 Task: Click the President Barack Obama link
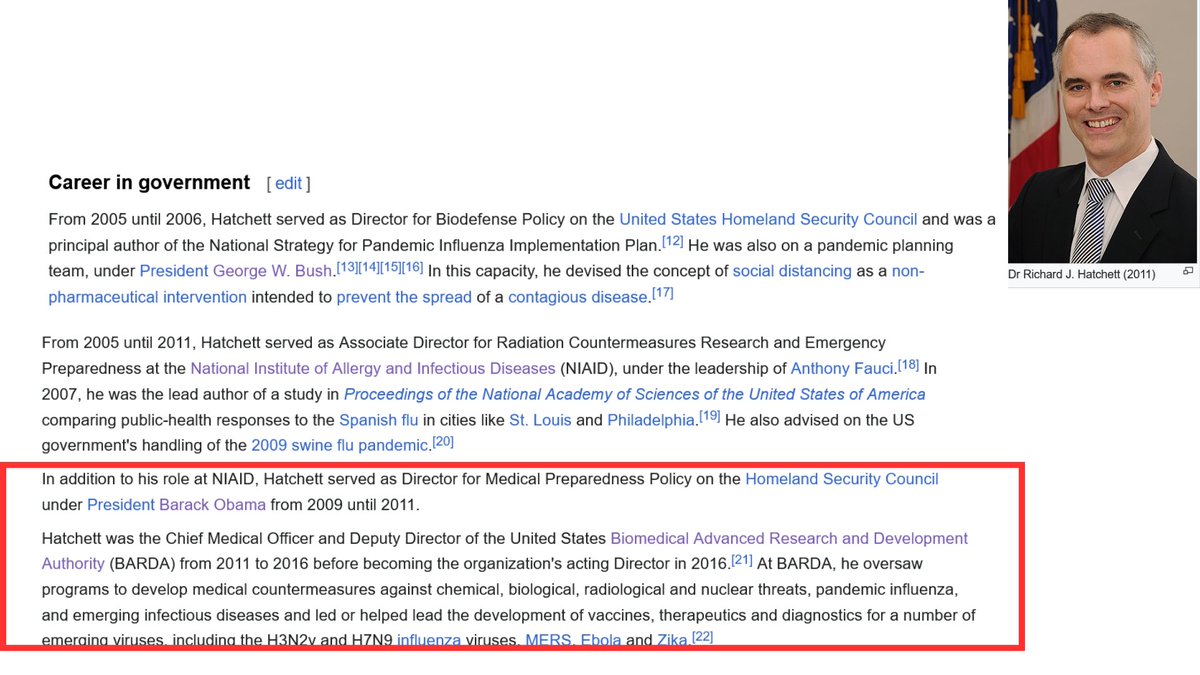click(x=176, y=505)
